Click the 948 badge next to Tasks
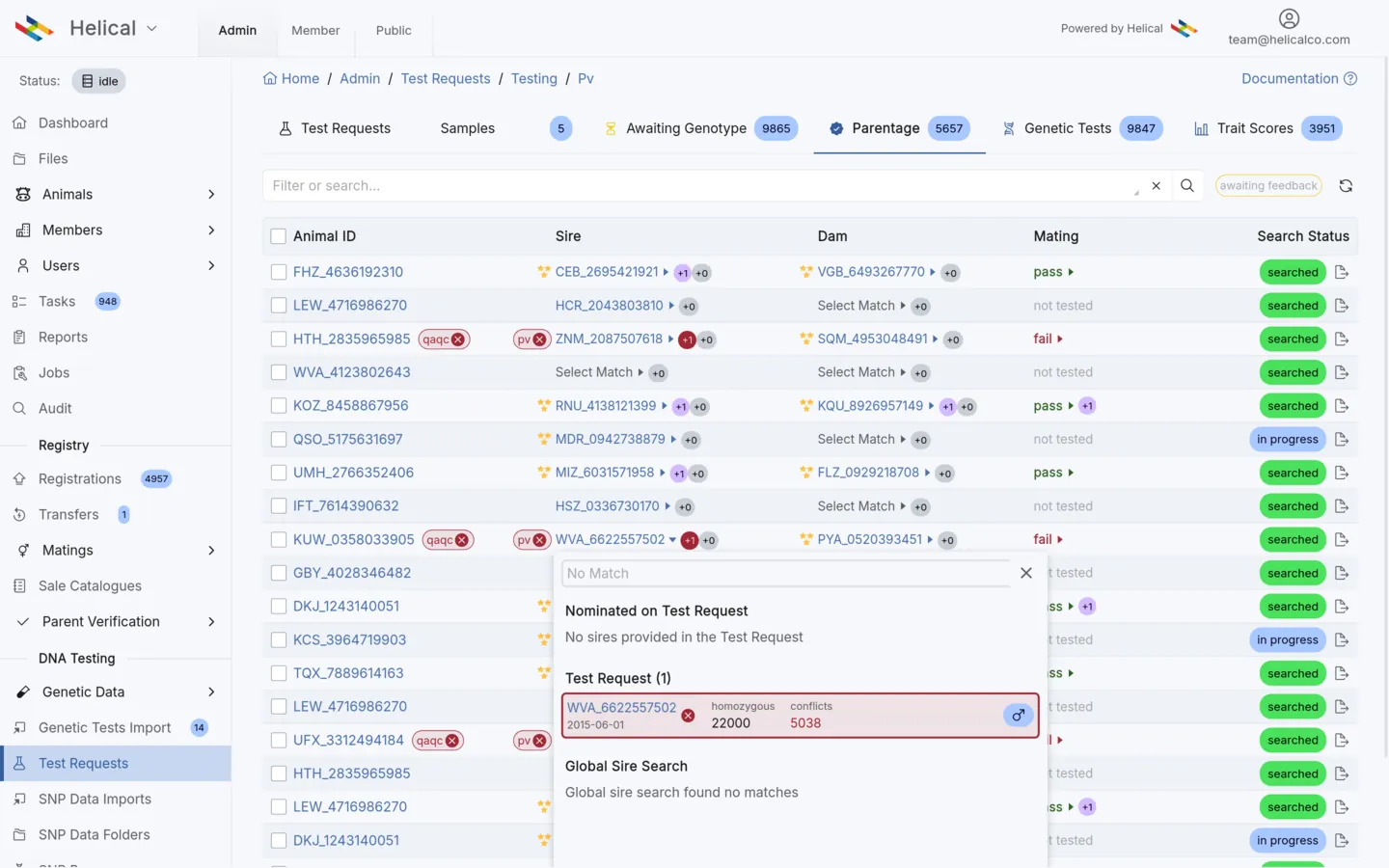Image resolution: width=1389 pixels, height=868 pixels. click(x=107, y=301)
